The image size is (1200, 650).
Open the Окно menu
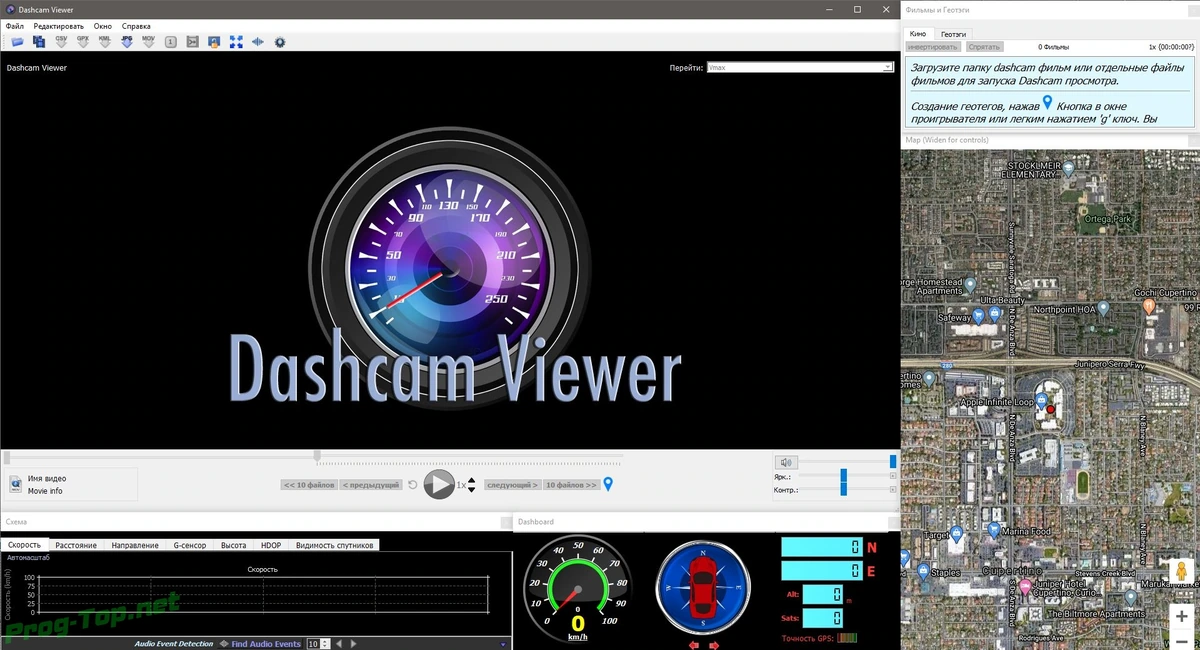point(103,25)
